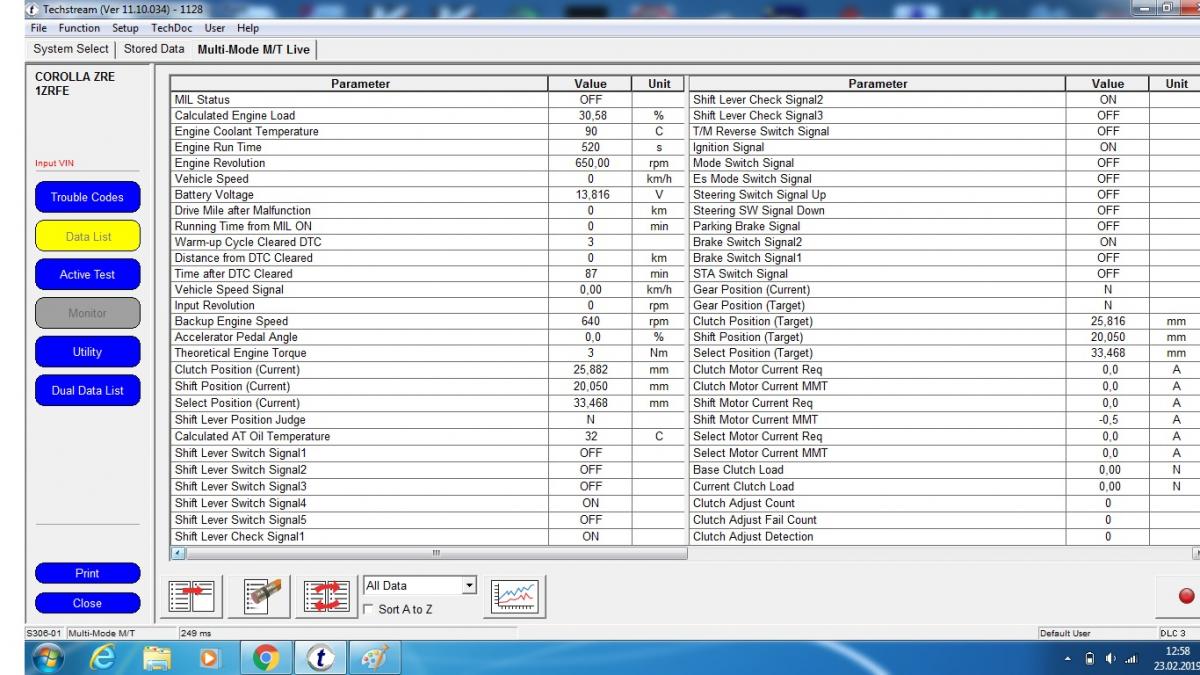Click the right table Unit column header
This screenshot has height=675, width=1200.
tap(1176, 84)
